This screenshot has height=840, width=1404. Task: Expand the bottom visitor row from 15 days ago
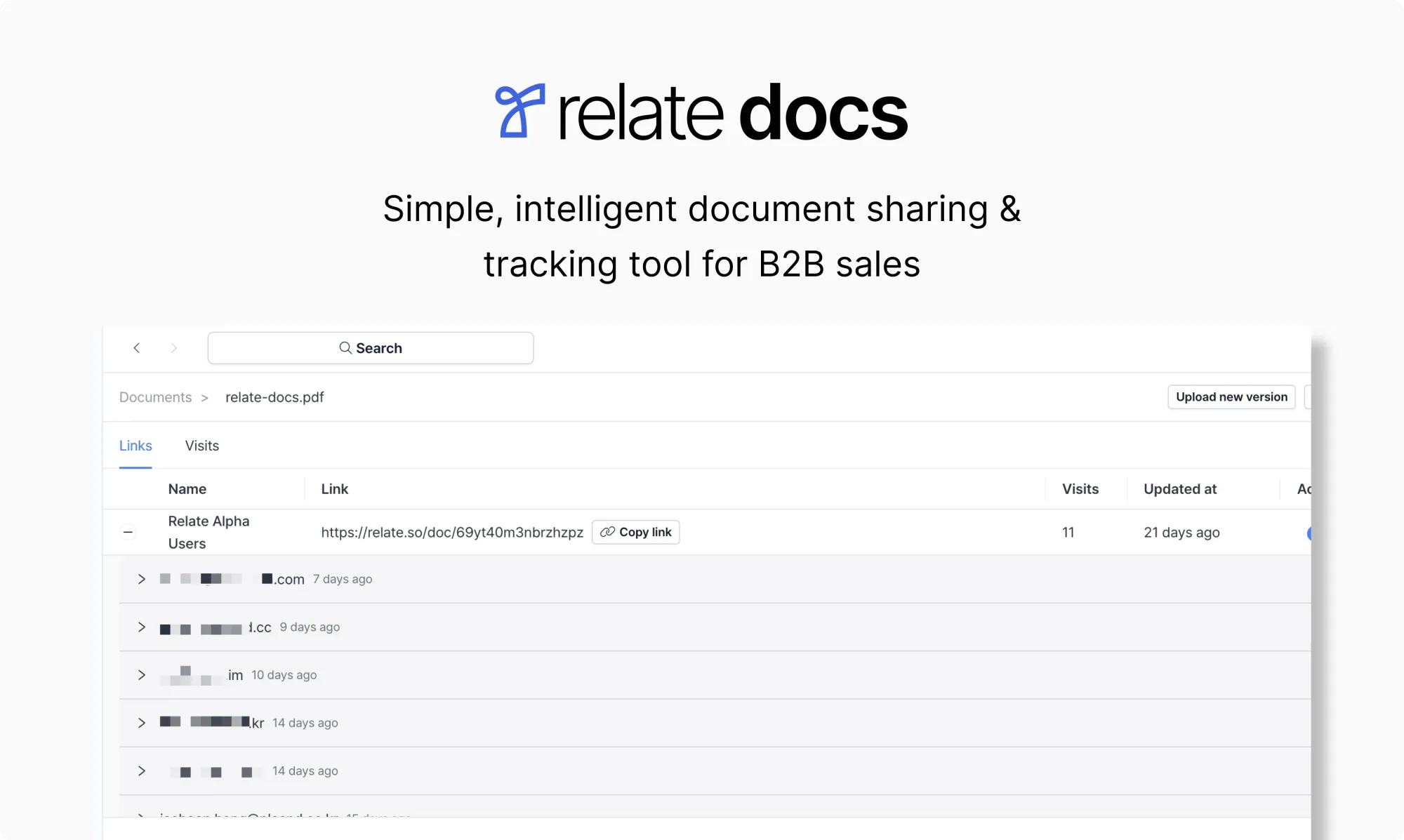point(141,817)
